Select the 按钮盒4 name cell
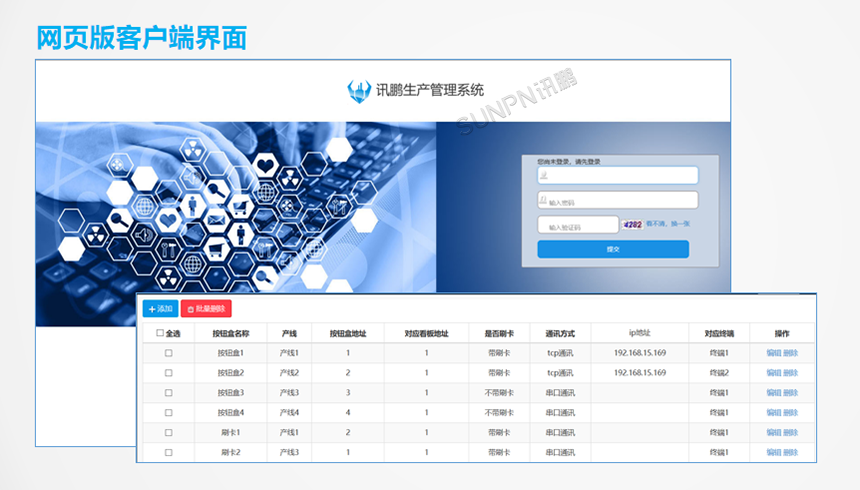860x490 pixels. tap(231, 412)
